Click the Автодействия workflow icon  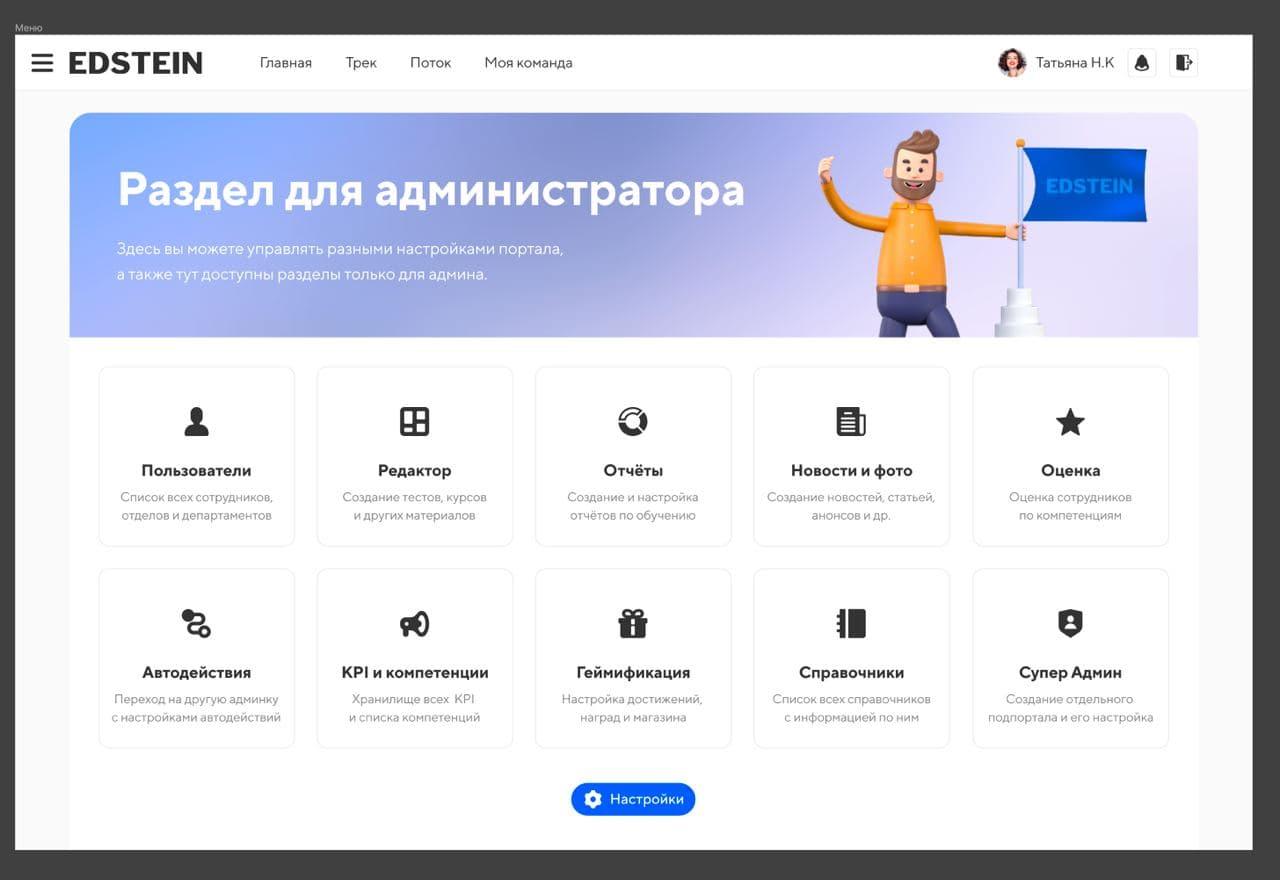pos(197,624)
